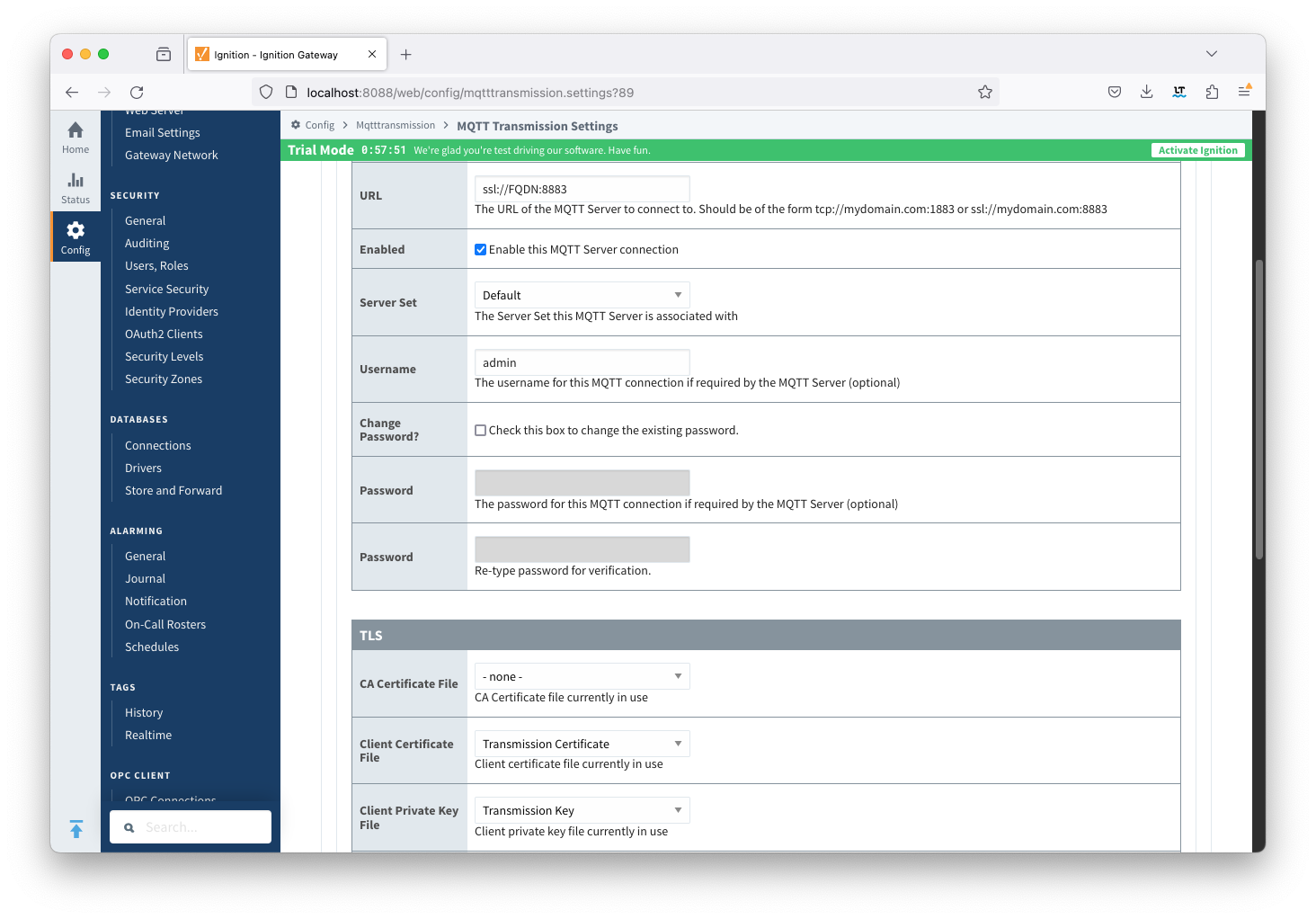This screenshot has width=1316, height=919.
Task: Open Store and Forward settings
Action: click(173, 490)
